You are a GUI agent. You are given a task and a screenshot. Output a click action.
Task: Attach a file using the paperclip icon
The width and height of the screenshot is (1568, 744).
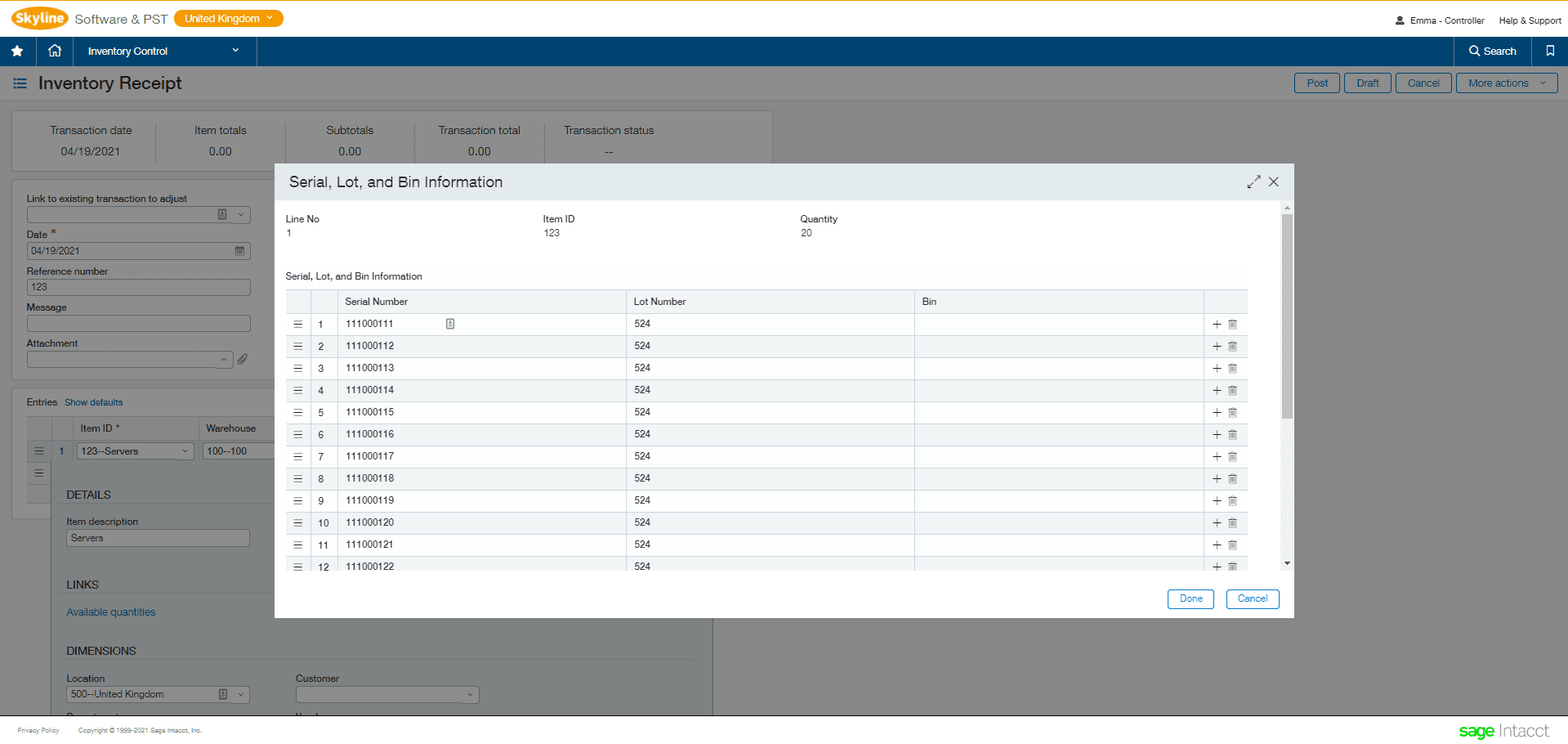(x=243, y=359)
